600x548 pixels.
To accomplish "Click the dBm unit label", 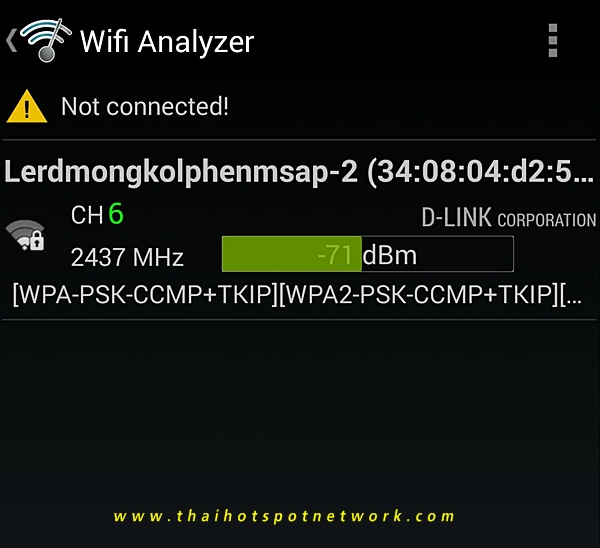I will point(389,255).
